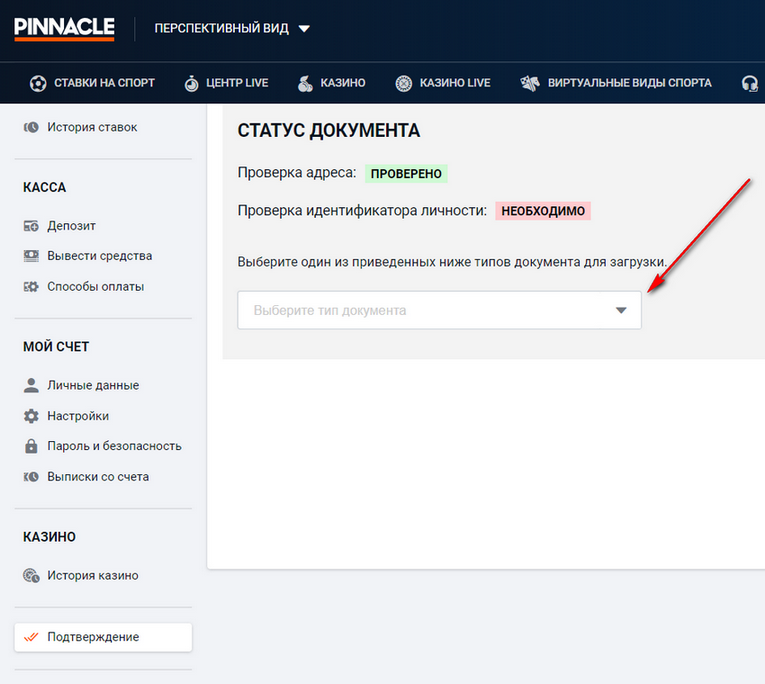Click the История казино chip-clock icon
Viewport: 765px width, 684px height.
(31, 576)
